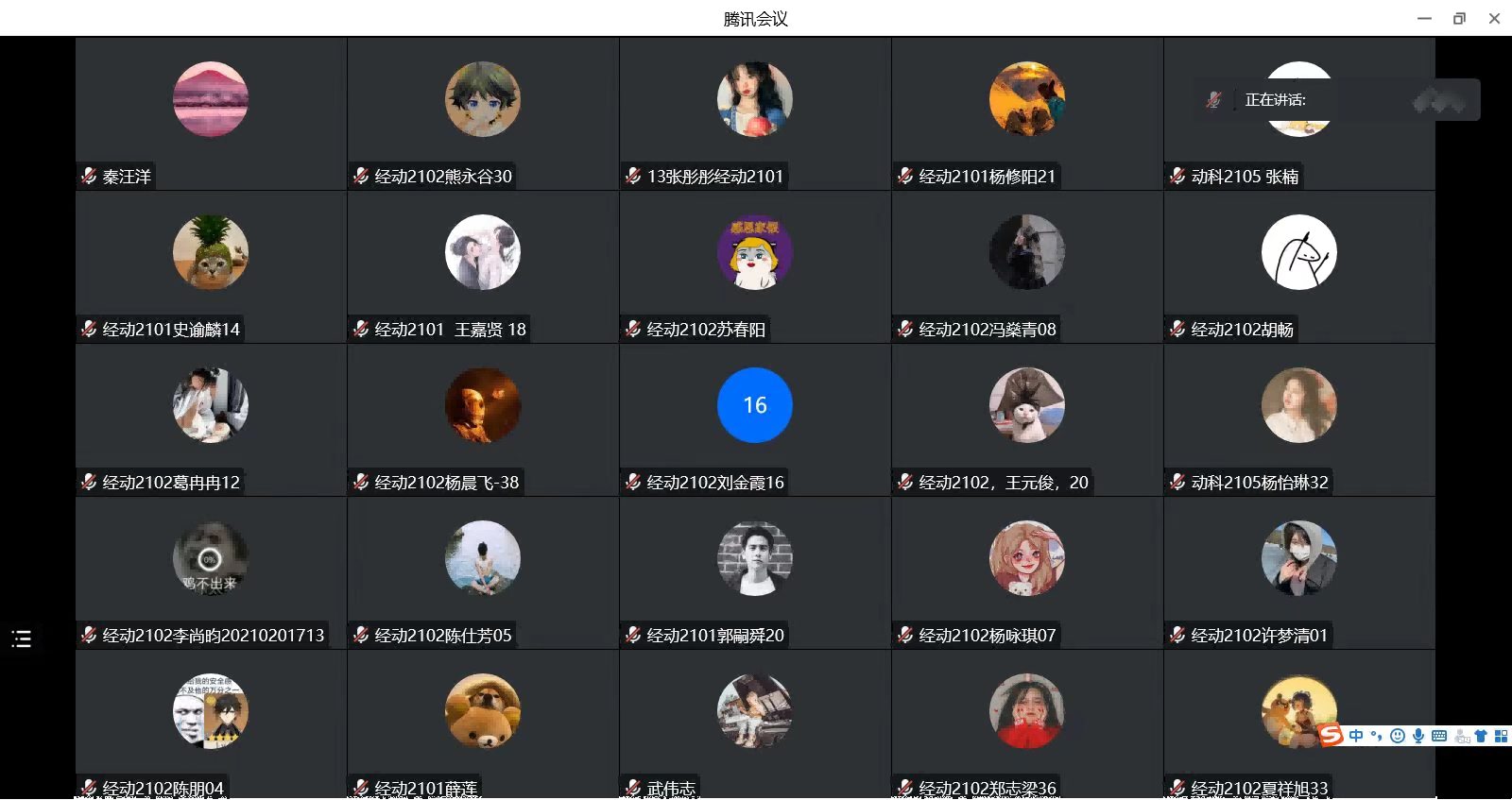Select the pineapple cat avatar of 经动2101史渝麟14
1512x800 pixels.
click(211, 252)
